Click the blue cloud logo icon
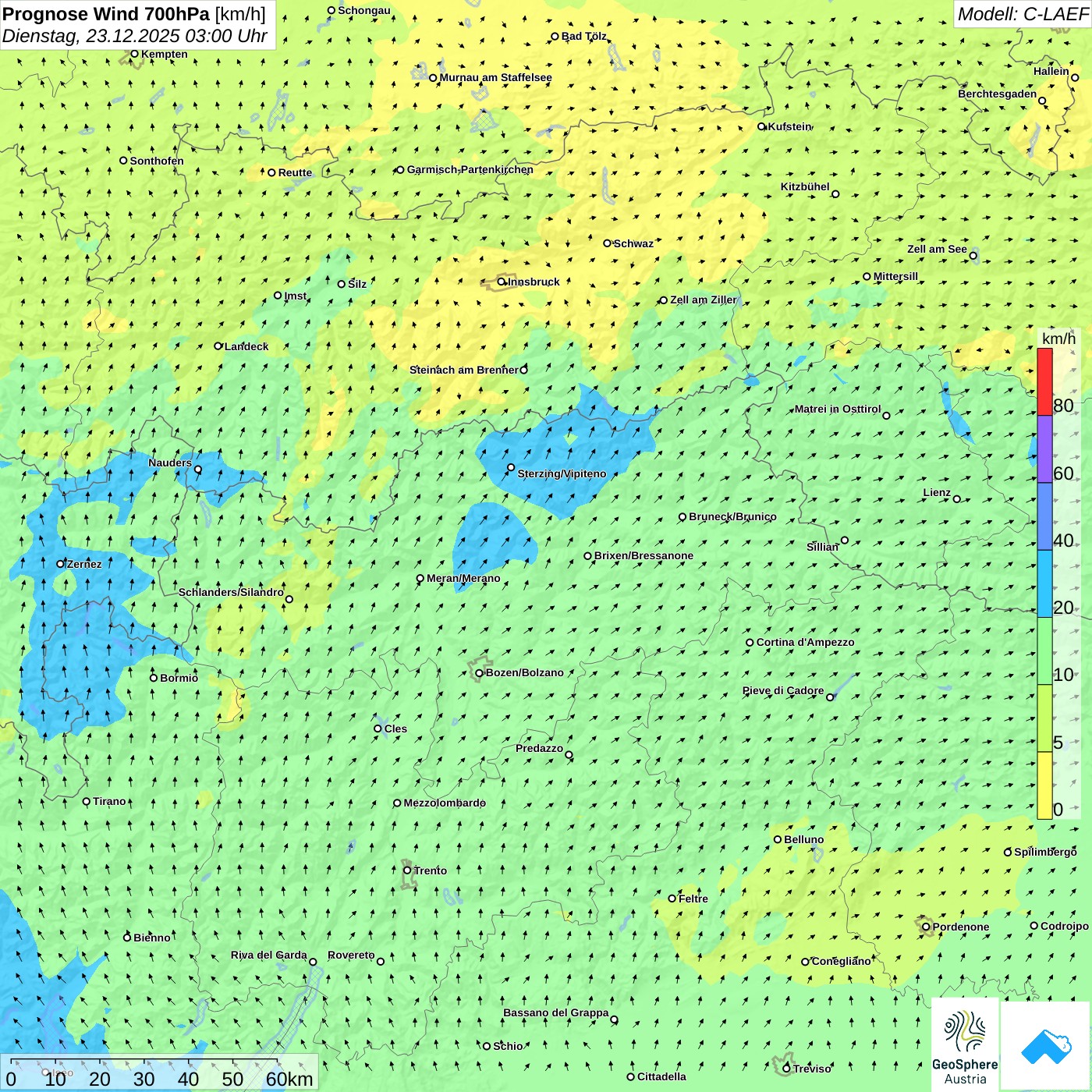This screenshot has height=1092, width=1092. point(1045,1045)
